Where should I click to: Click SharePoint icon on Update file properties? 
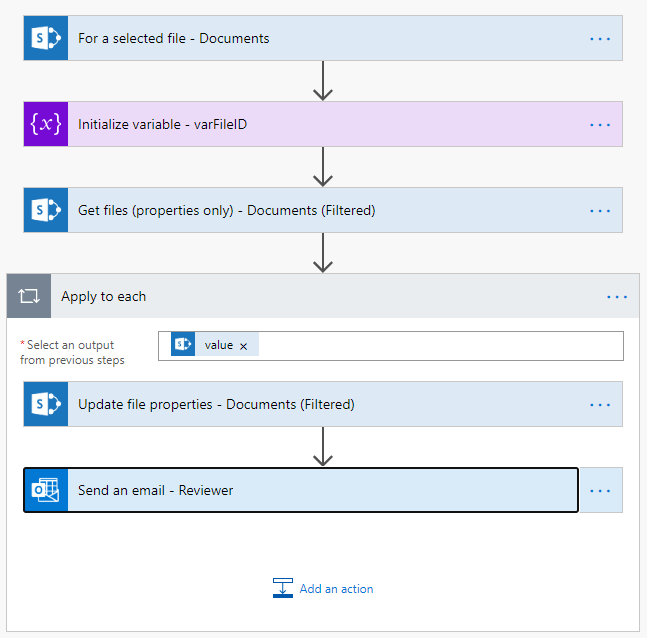click(46, 404)
